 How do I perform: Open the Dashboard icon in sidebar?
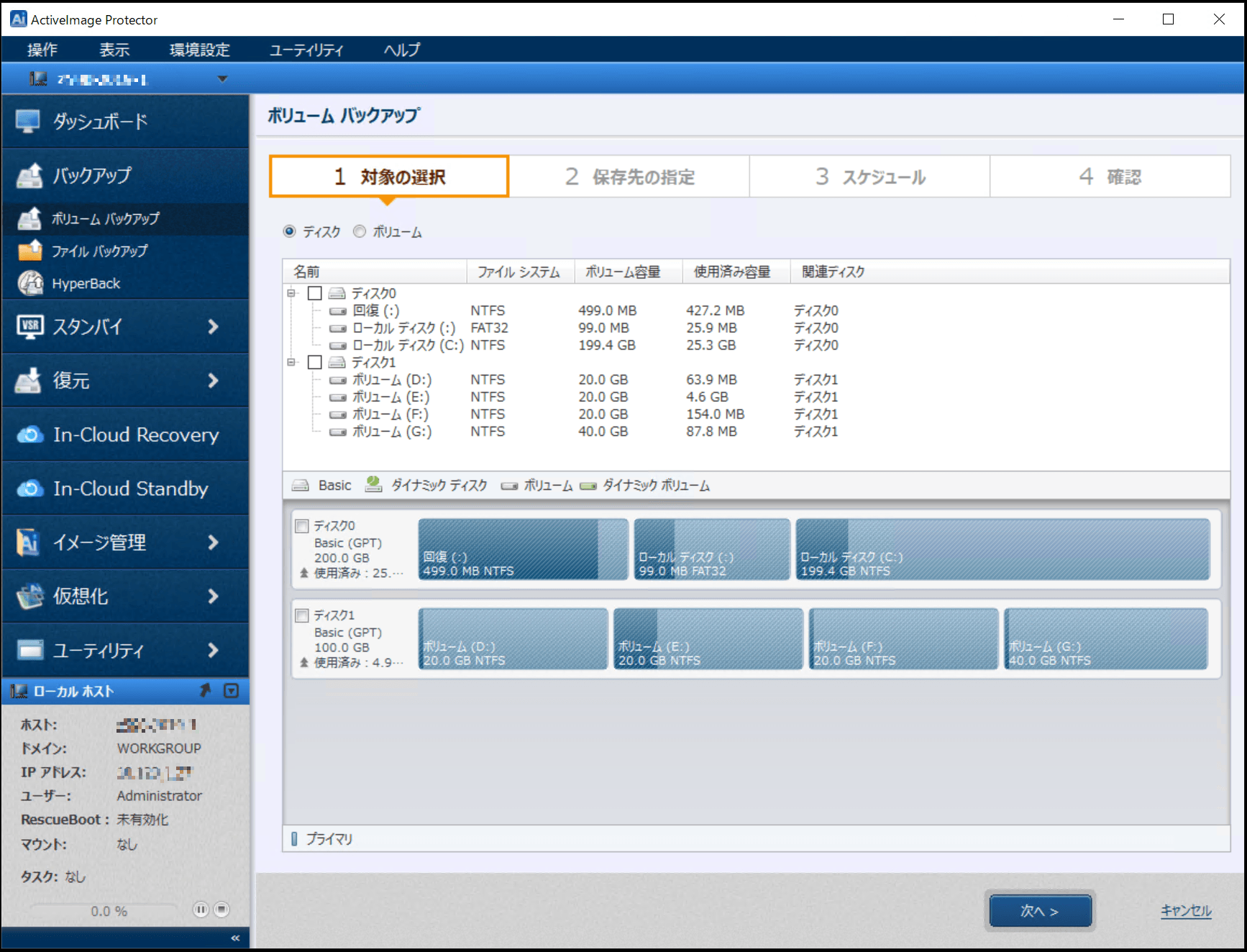[x=28, y=122]
